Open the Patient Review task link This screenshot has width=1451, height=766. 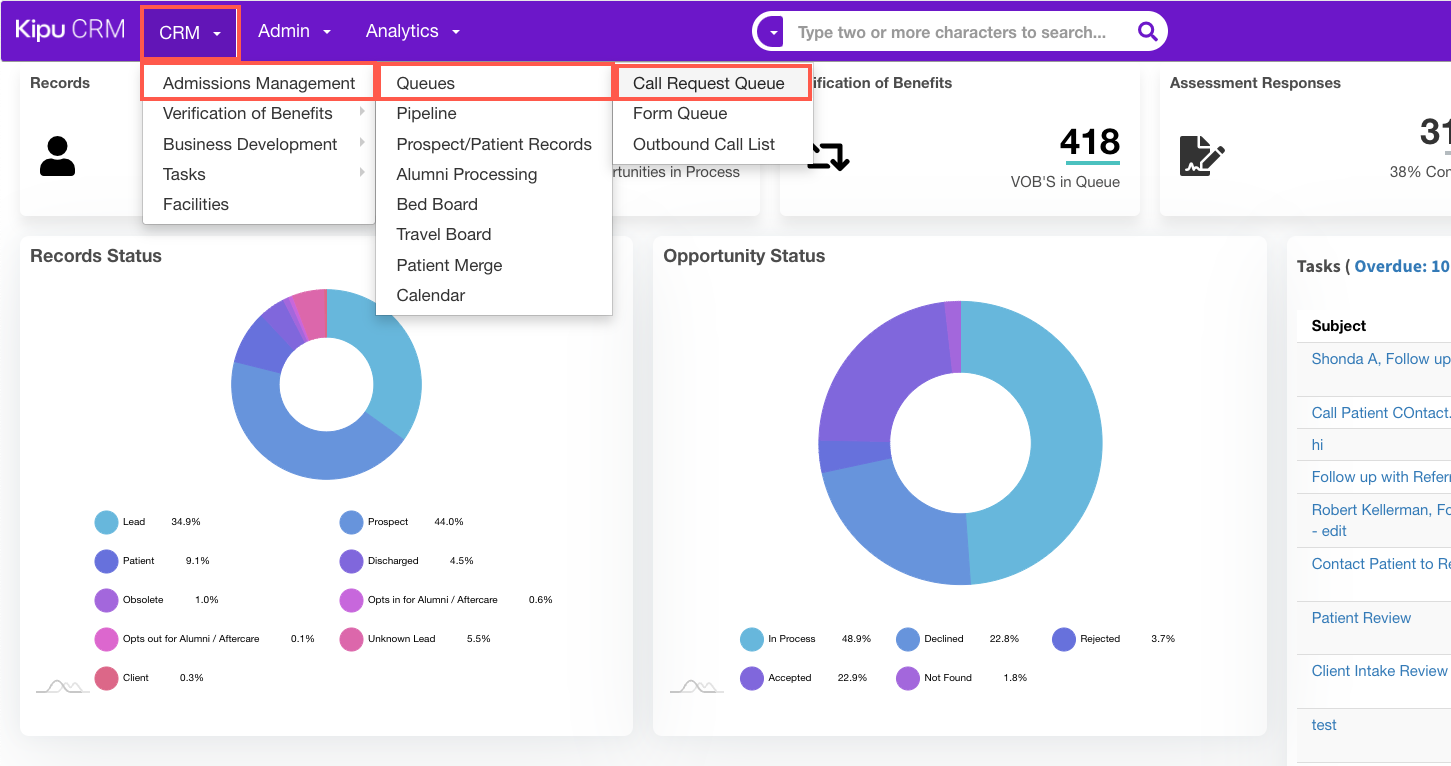tap(1360, 618)
